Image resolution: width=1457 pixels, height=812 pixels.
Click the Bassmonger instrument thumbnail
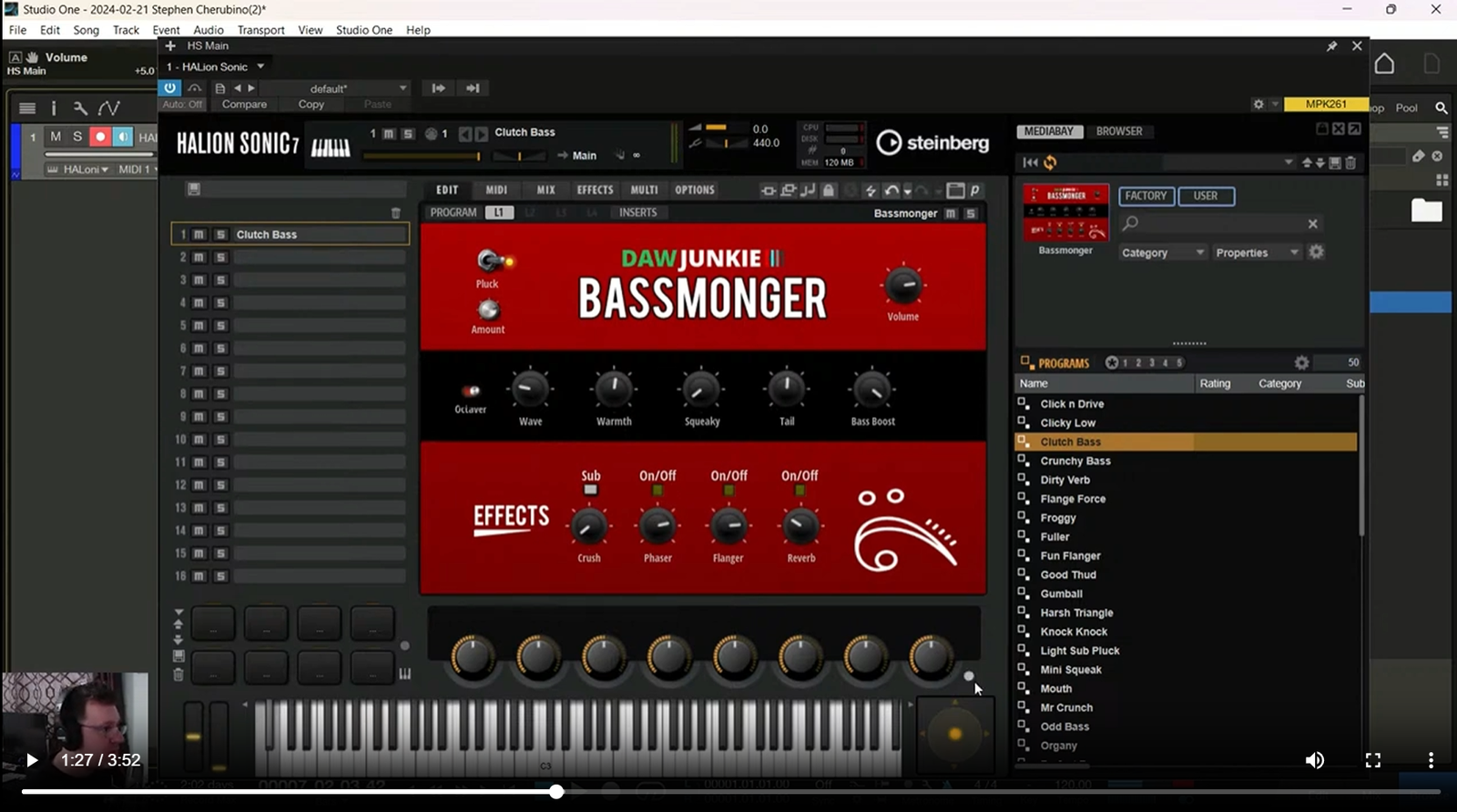point(1065,212)
